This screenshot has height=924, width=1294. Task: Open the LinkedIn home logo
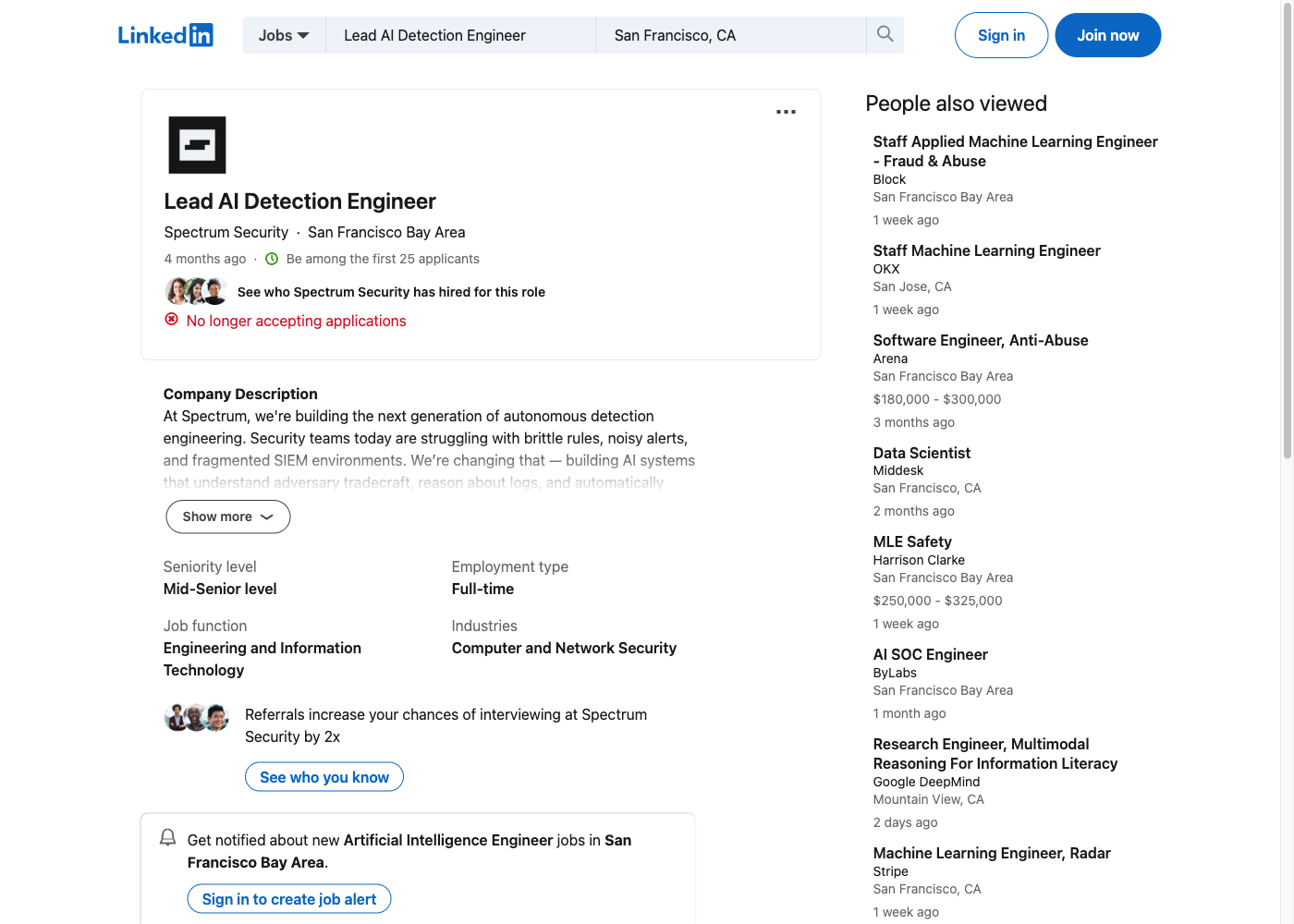coord(165,35)
